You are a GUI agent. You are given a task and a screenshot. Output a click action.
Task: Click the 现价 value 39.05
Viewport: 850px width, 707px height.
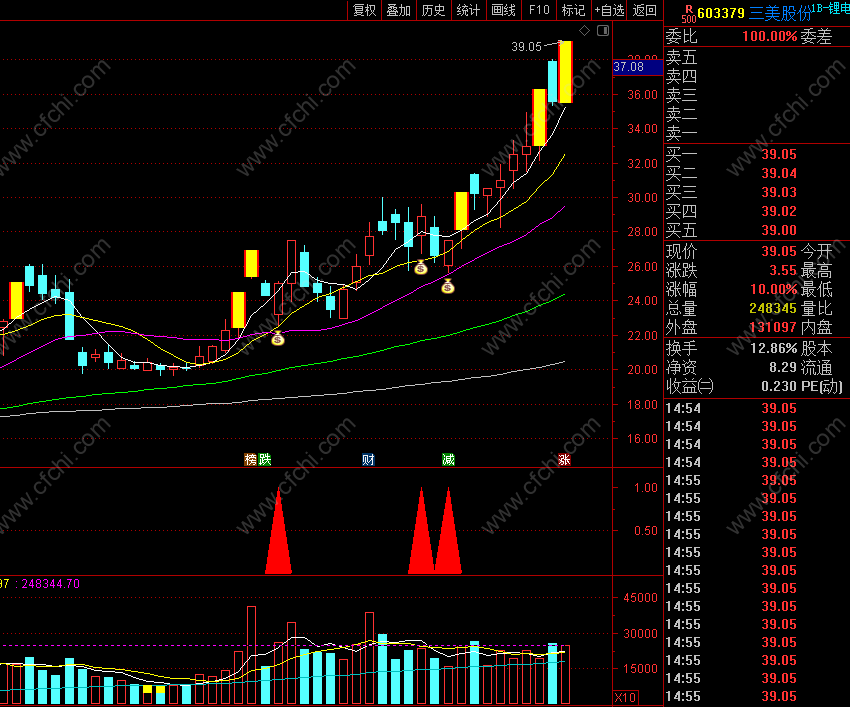click(x=779, y=252)
